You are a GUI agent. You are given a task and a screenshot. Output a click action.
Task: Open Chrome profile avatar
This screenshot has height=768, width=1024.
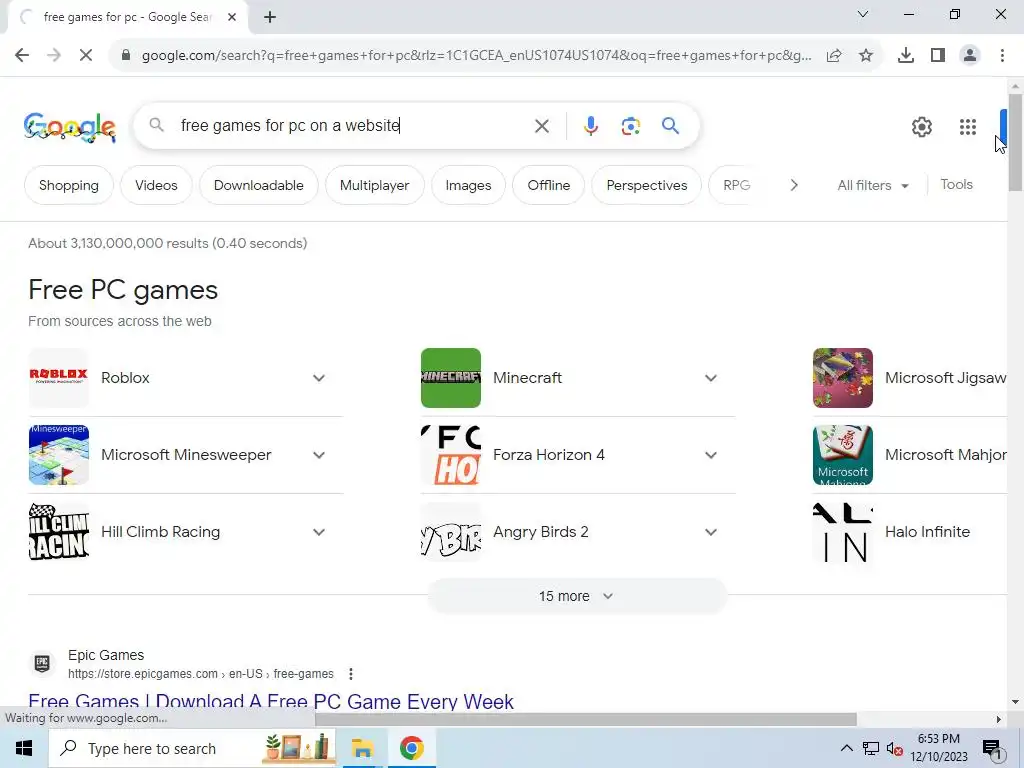(x=970, y=56)
